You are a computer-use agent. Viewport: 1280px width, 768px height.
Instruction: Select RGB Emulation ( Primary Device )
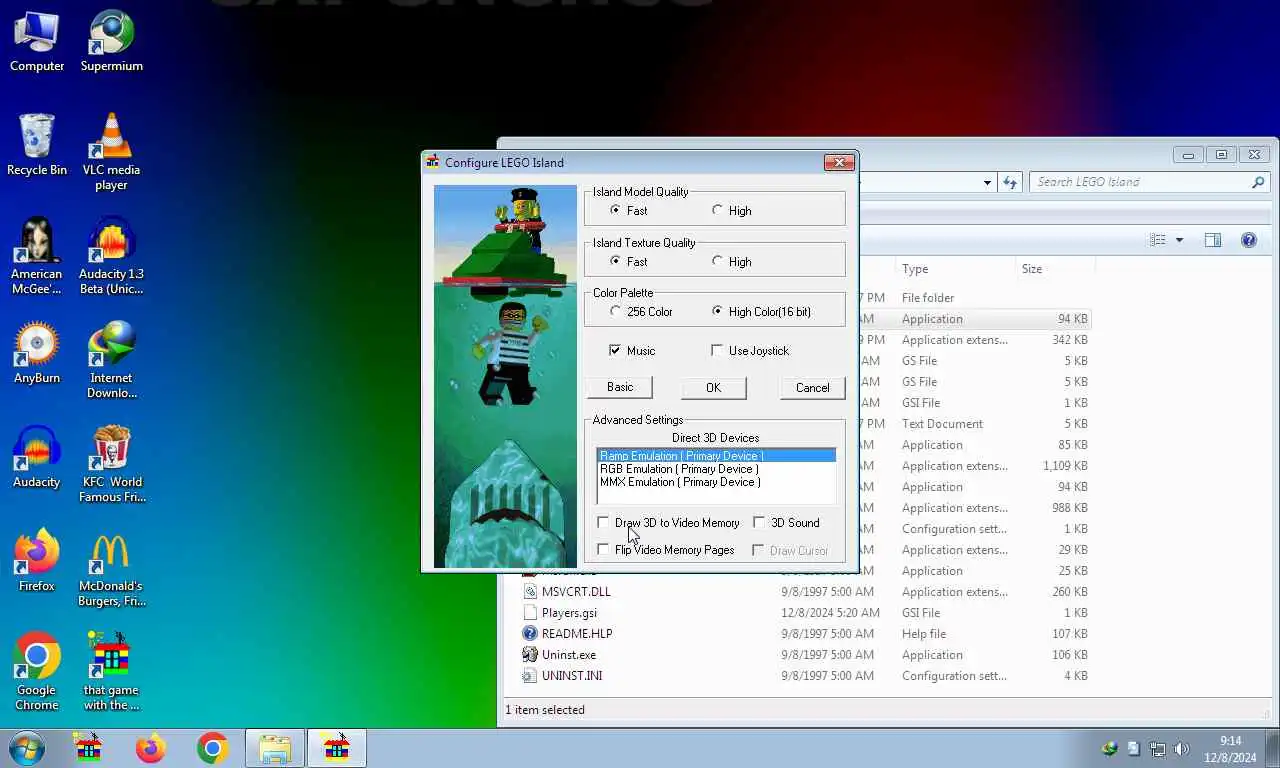point(716,469)
